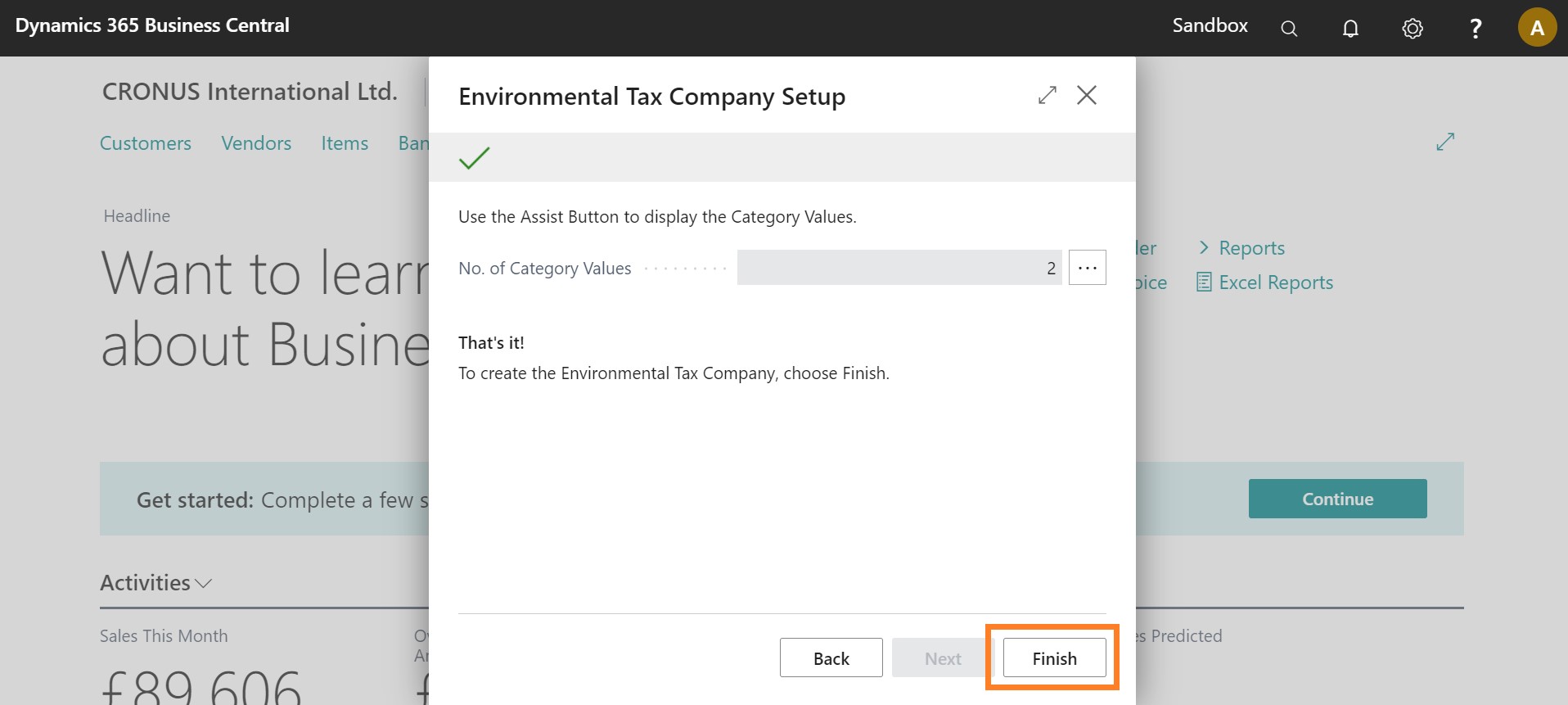Click the Excel Reports icon link

point(1264,282)
